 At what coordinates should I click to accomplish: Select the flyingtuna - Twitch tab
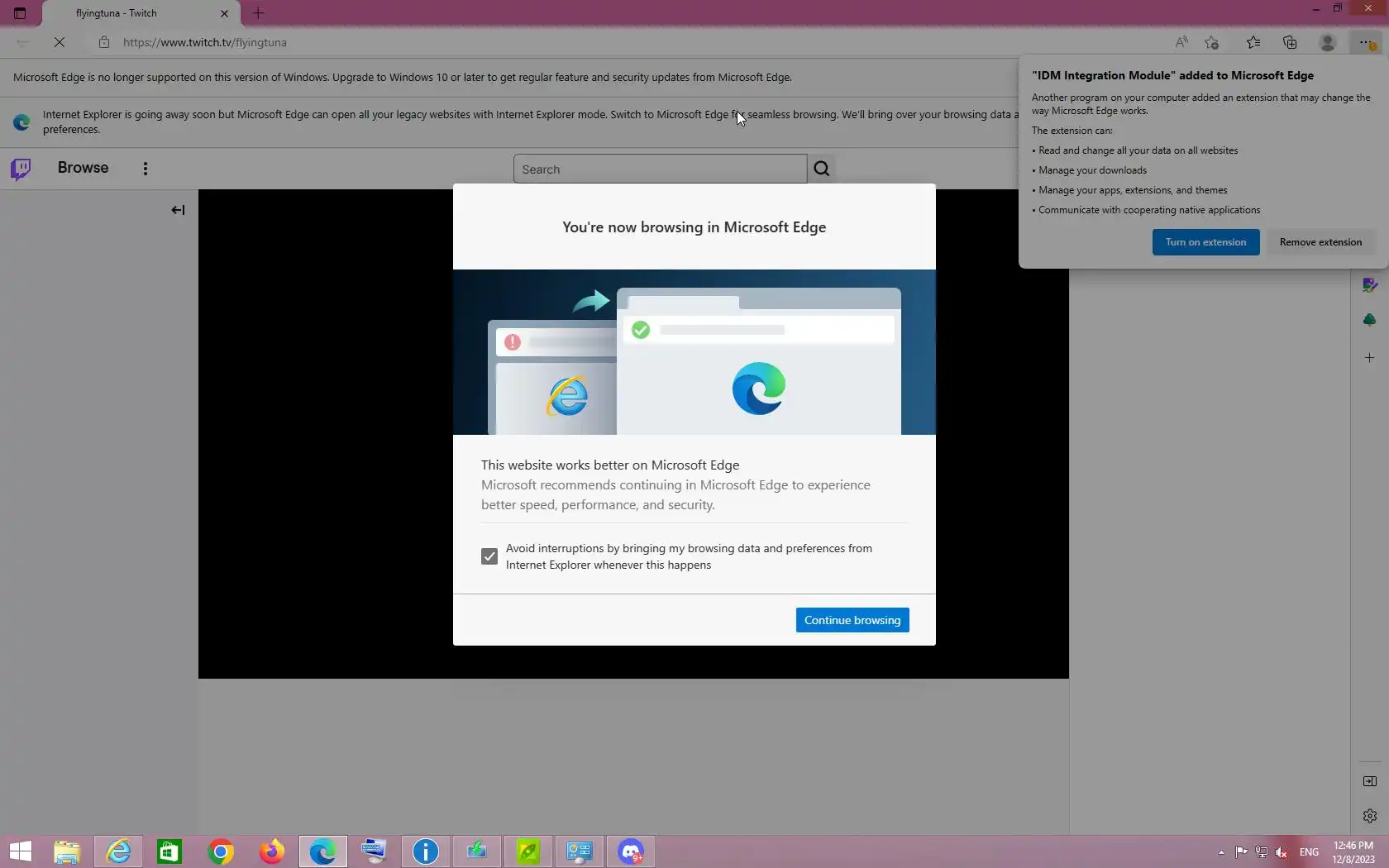point(141,13)
